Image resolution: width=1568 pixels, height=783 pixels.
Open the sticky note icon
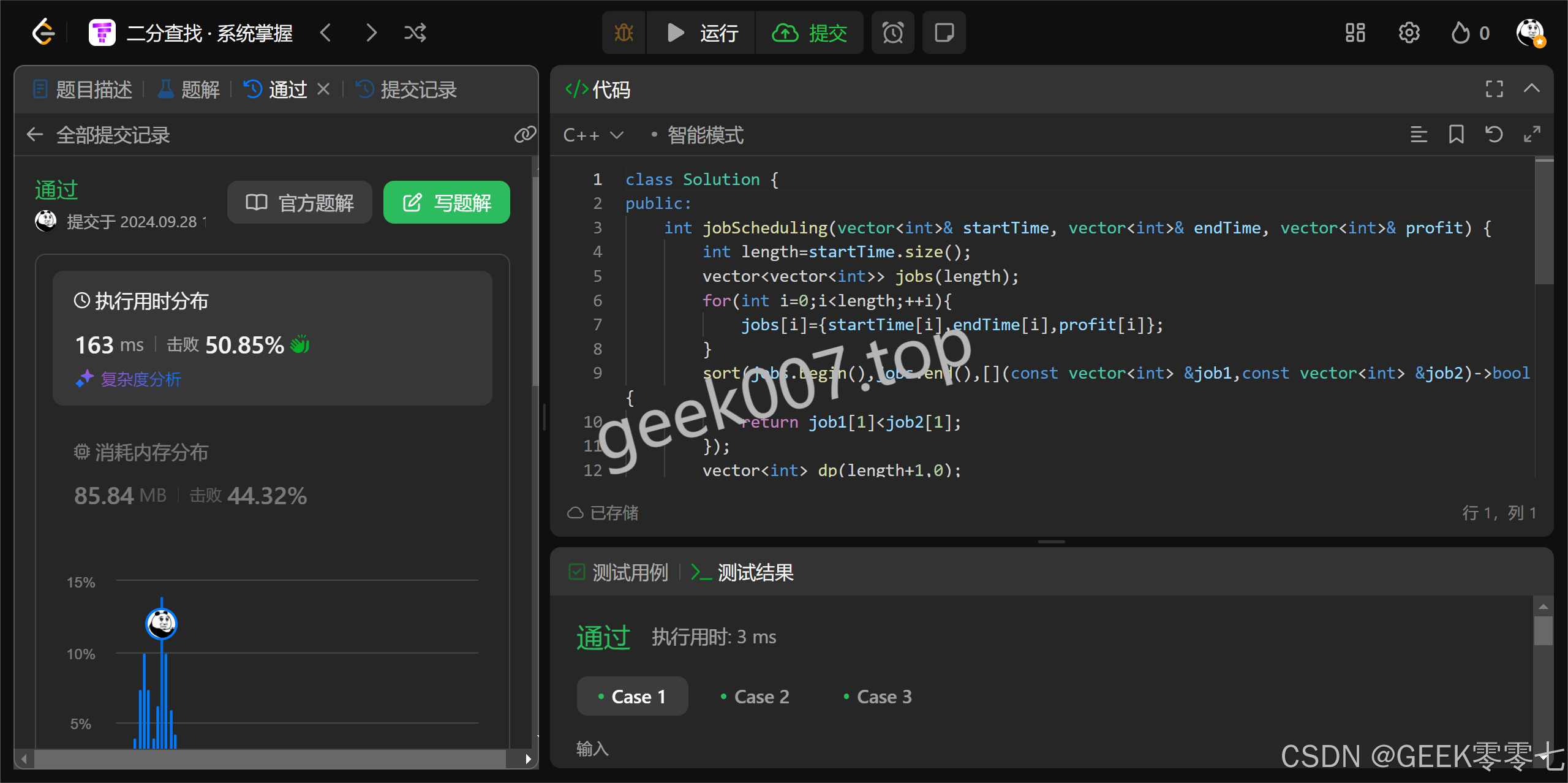pos(944,32)
